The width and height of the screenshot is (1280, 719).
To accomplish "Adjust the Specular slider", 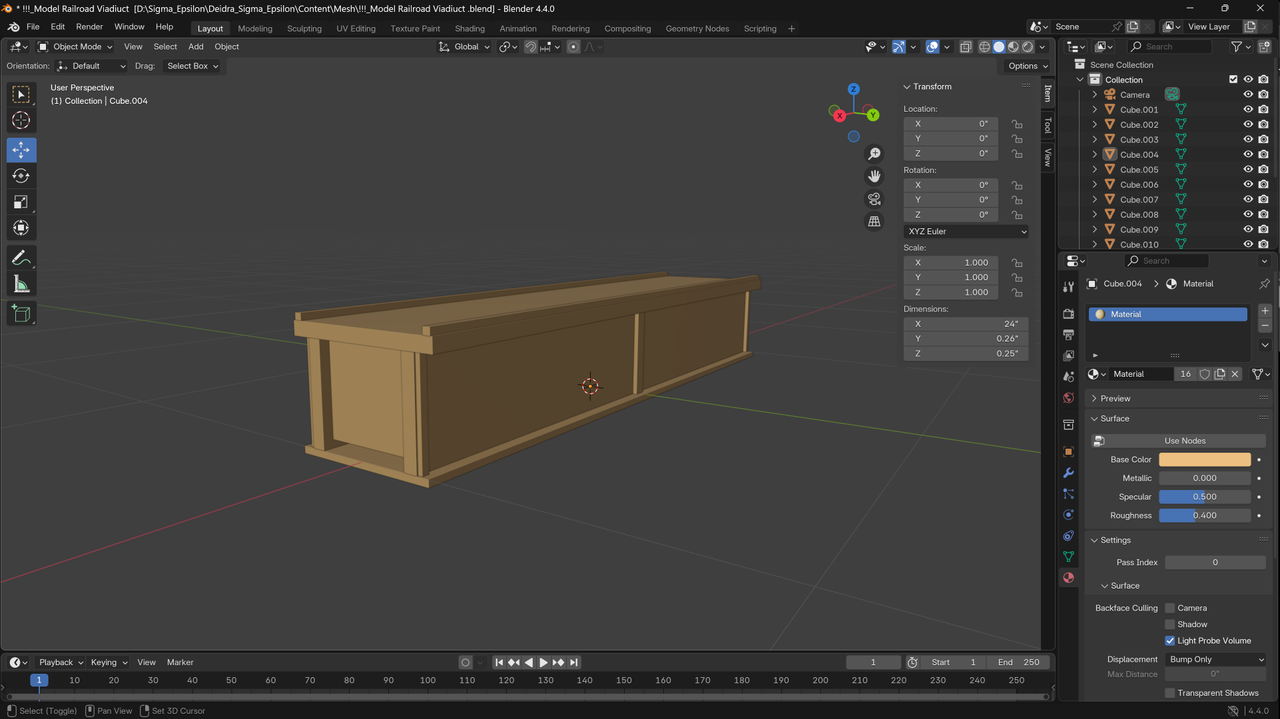I will pos(1205,497).
